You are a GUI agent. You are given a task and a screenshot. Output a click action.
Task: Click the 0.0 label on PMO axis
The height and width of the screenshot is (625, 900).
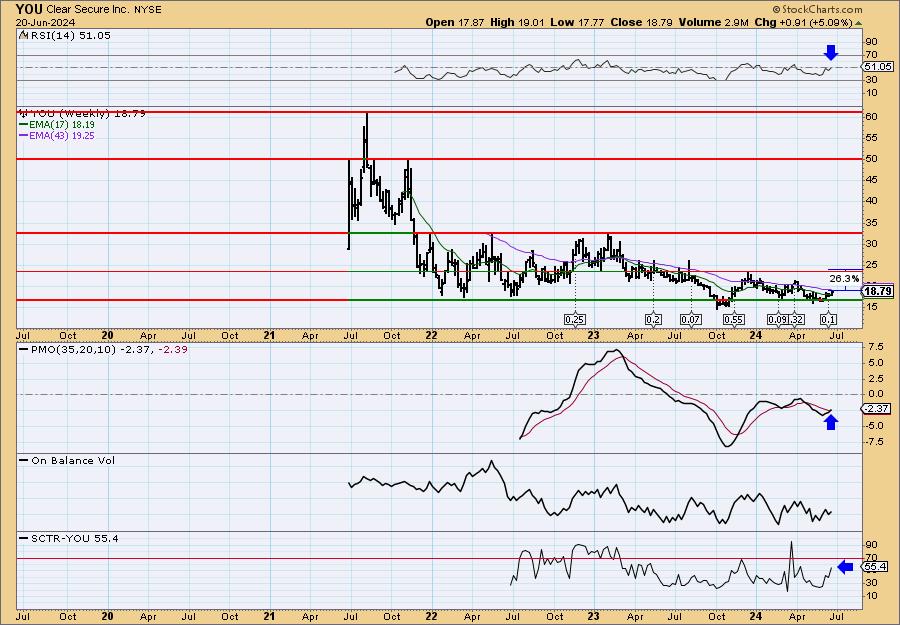876,394
